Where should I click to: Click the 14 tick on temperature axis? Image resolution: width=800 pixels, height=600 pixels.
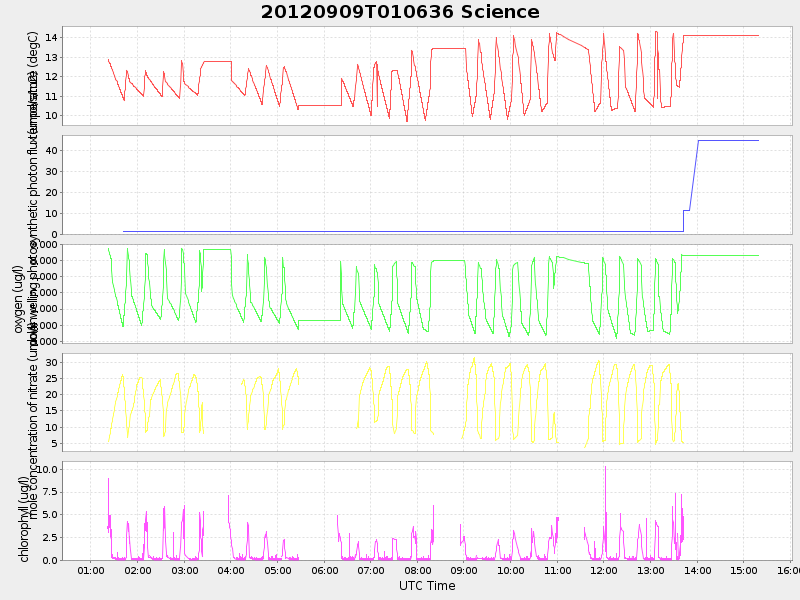[x=51, y=38]
